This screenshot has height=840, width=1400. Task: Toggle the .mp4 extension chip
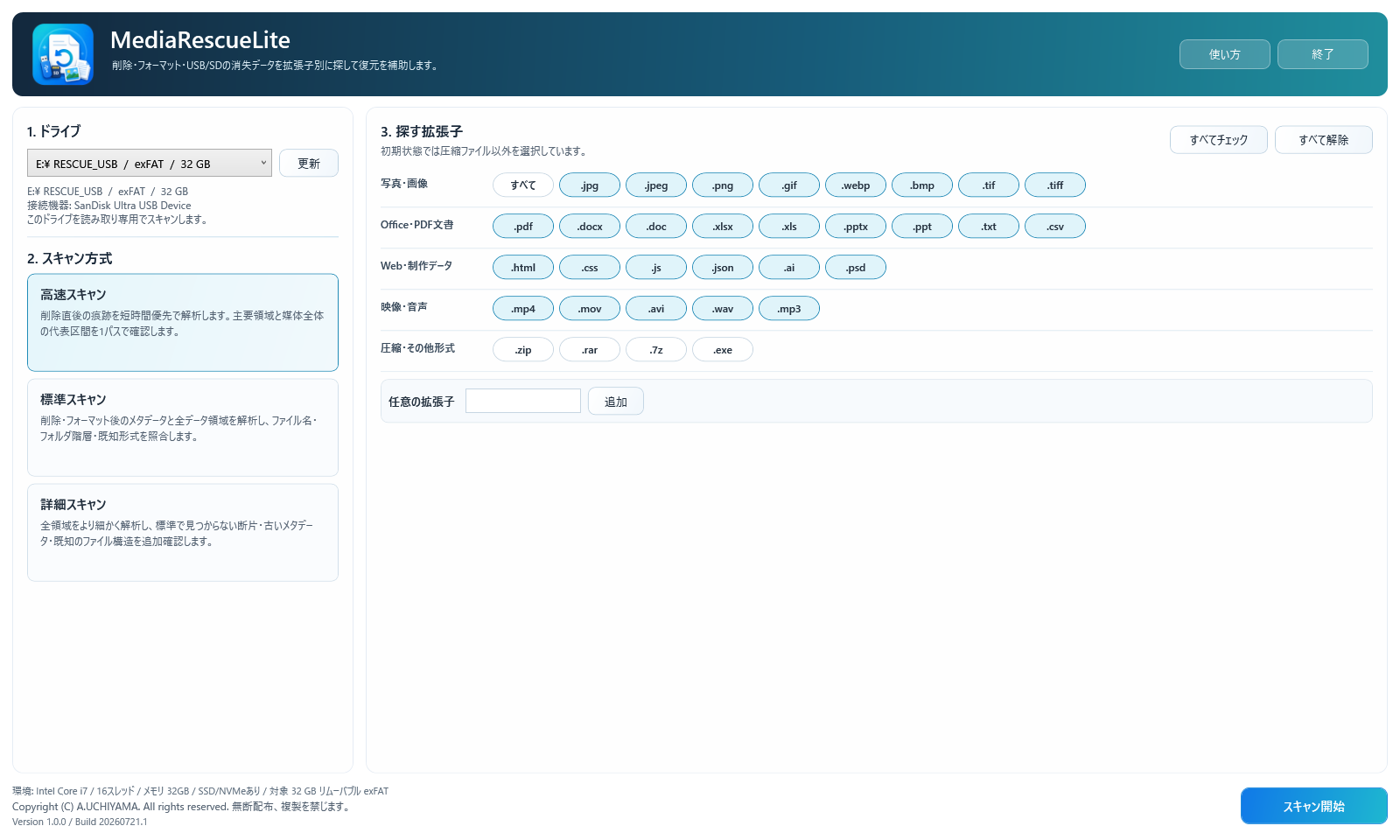click(x=523, y=309)
